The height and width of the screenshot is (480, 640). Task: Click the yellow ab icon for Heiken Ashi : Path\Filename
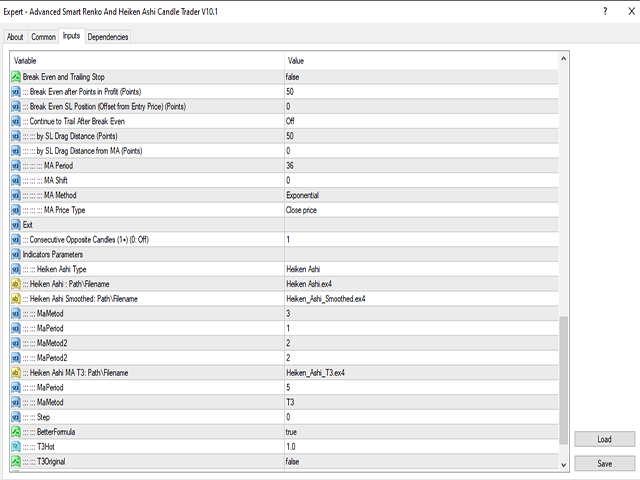[x=16, y=284]
